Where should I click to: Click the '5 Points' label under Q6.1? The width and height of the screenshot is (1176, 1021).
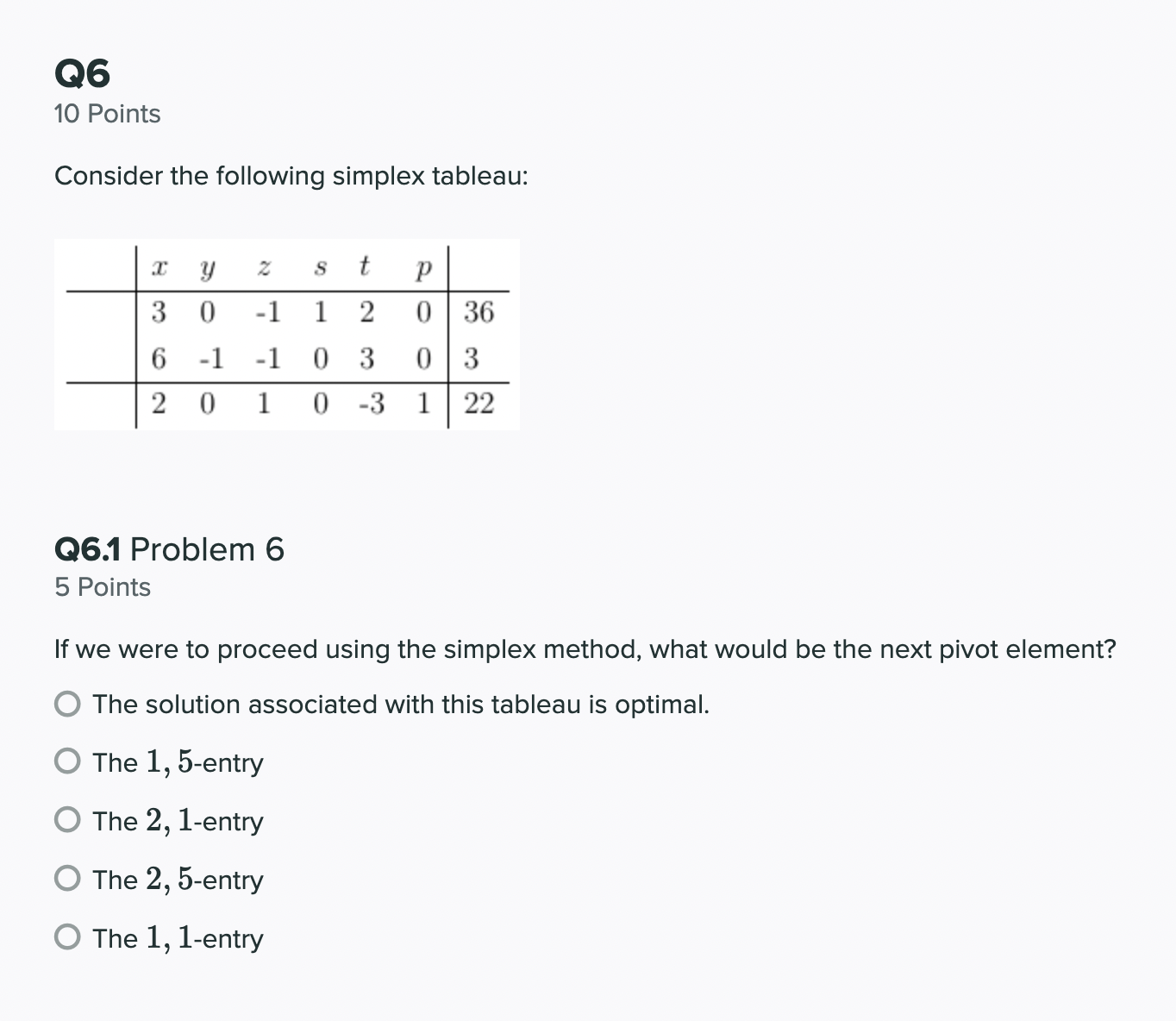click(102, 587)
